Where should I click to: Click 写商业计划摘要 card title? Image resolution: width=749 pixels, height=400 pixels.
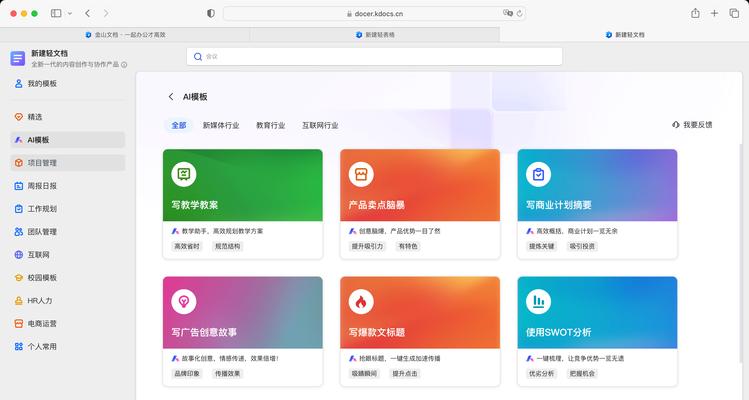pyautogui.click(x=559, y=205)
